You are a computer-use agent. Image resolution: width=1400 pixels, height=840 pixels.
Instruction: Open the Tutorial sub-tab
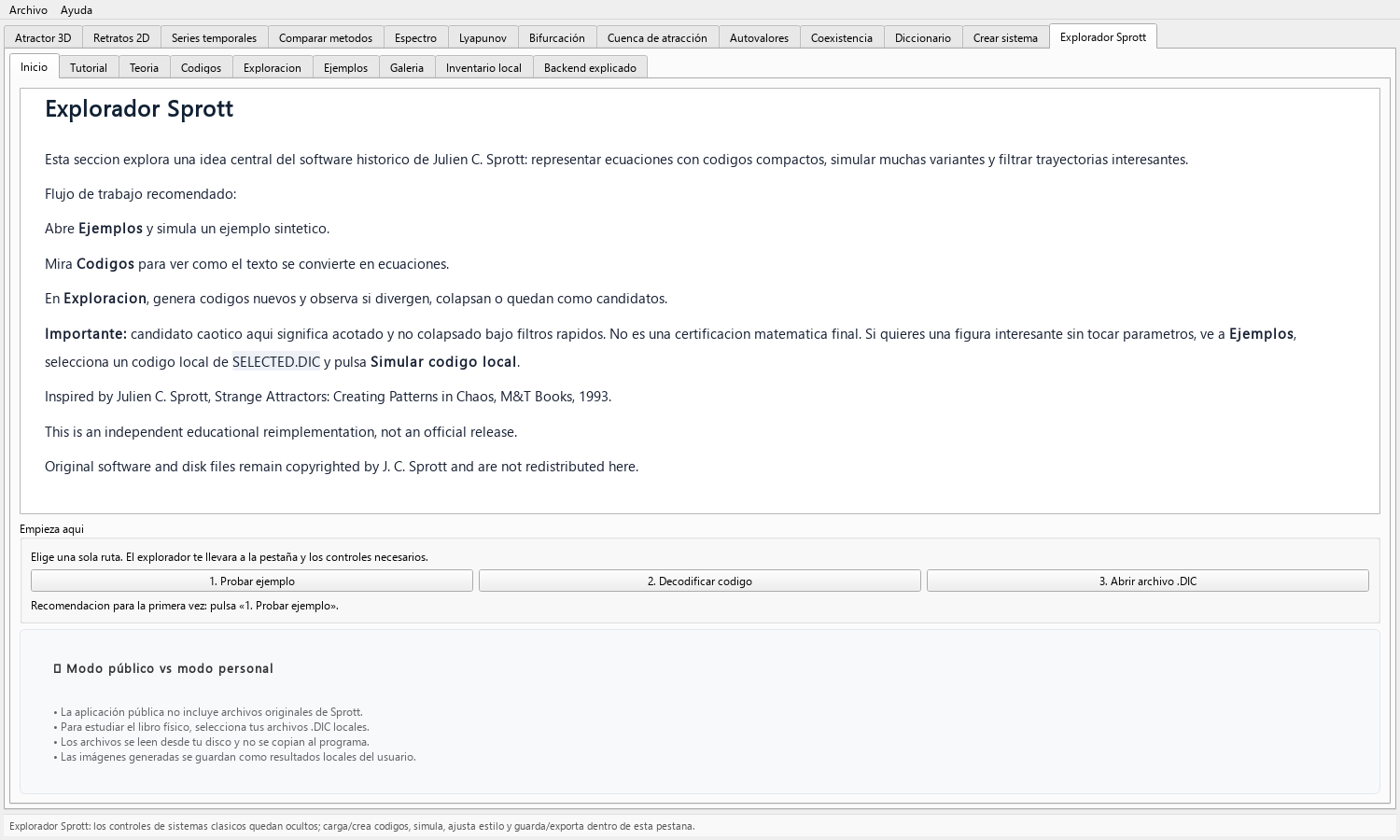[x=89, y=68]
